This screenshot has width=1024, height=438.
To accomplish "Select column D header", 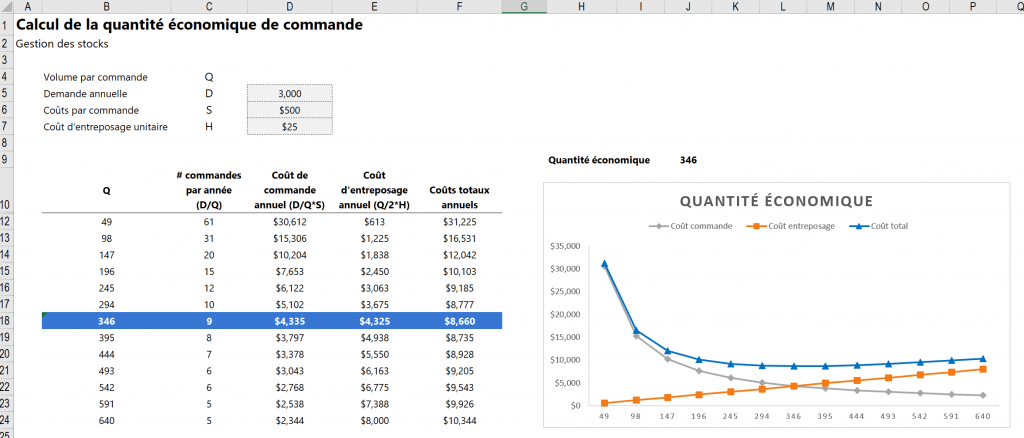I will pyautogui.click(x=289, y=7).
